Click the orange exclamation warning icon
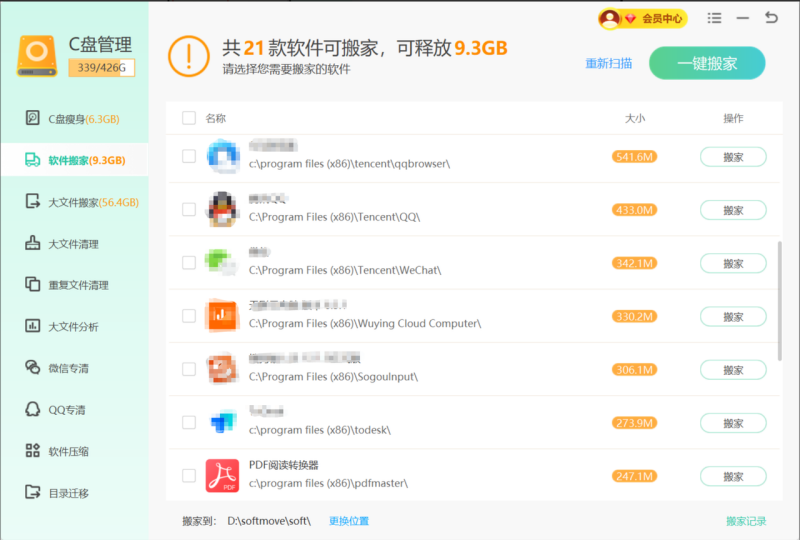This screenshot has width=800, height=540. (189, 56)
